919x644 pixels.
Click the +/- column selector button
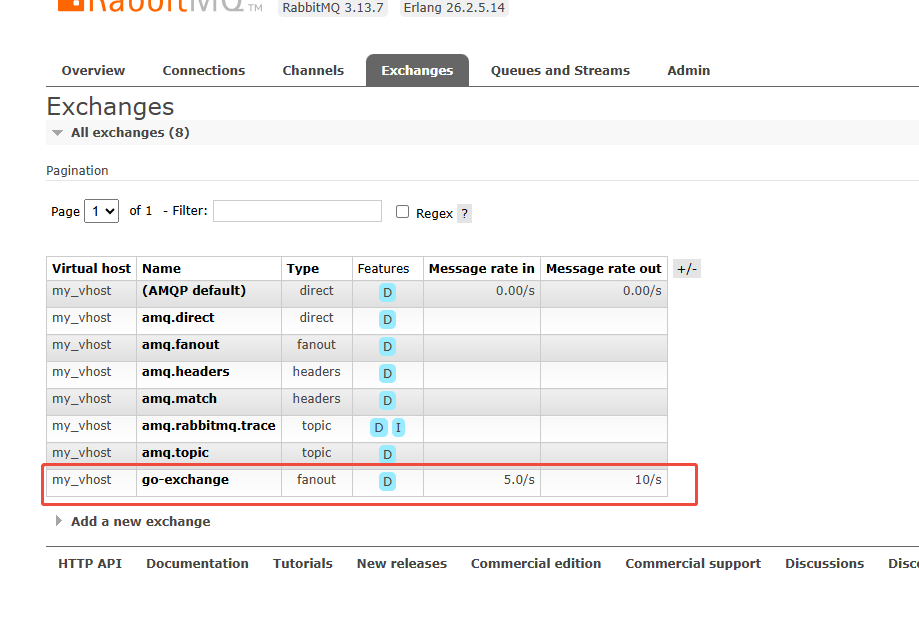tap(686, 269)
